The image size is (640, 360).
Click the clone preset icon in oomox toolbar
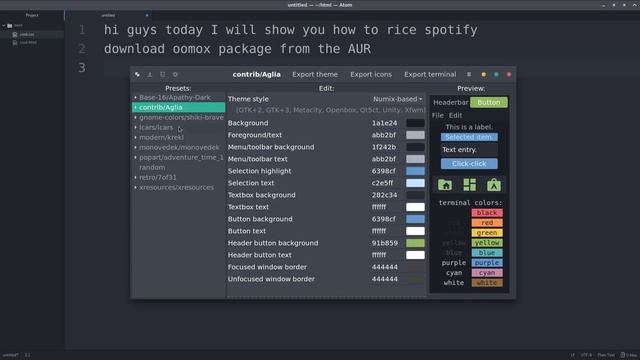138,74
